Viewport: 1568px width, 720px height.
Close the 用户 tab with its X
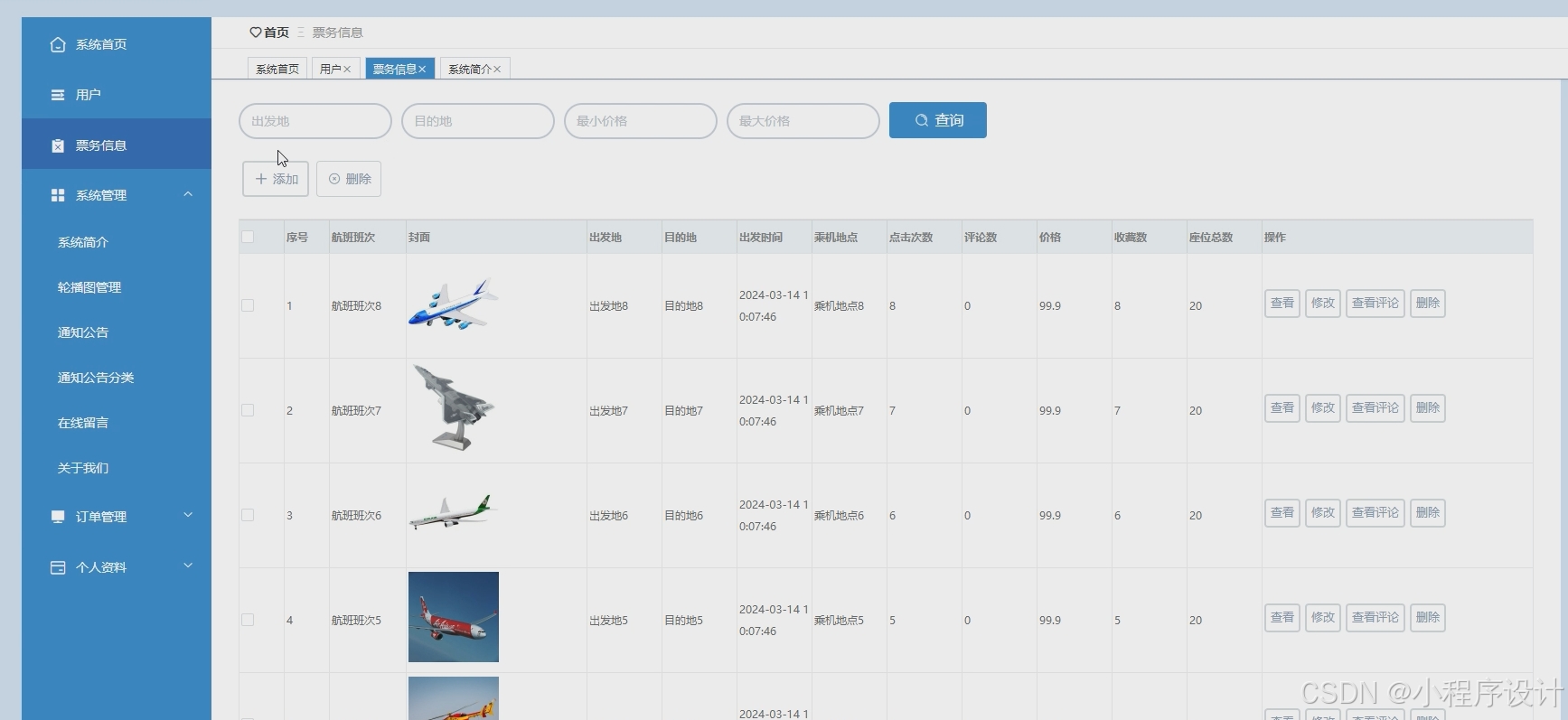347,70
